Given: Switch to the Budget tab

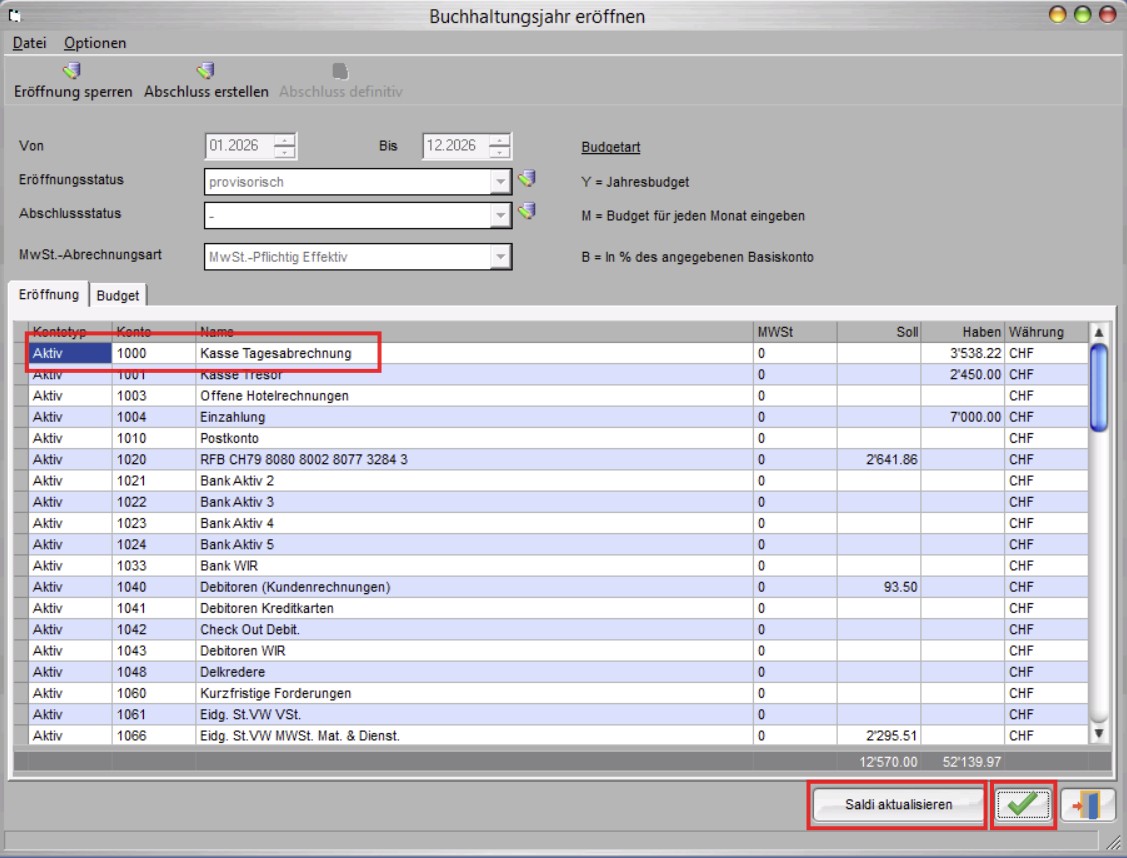Looking at the screenshot, I should tap(118, 296).
